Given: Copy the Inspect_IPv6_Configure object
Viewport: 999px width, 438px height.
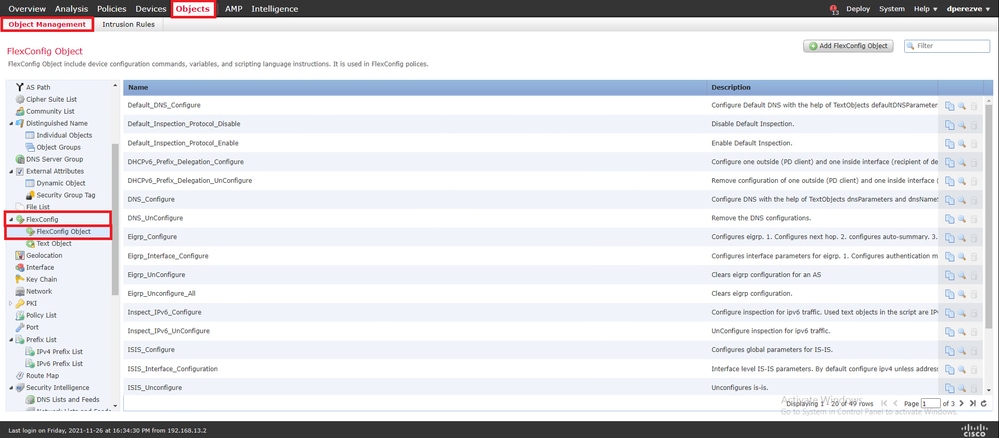Looking at the screenshot, I should point(949,313).
